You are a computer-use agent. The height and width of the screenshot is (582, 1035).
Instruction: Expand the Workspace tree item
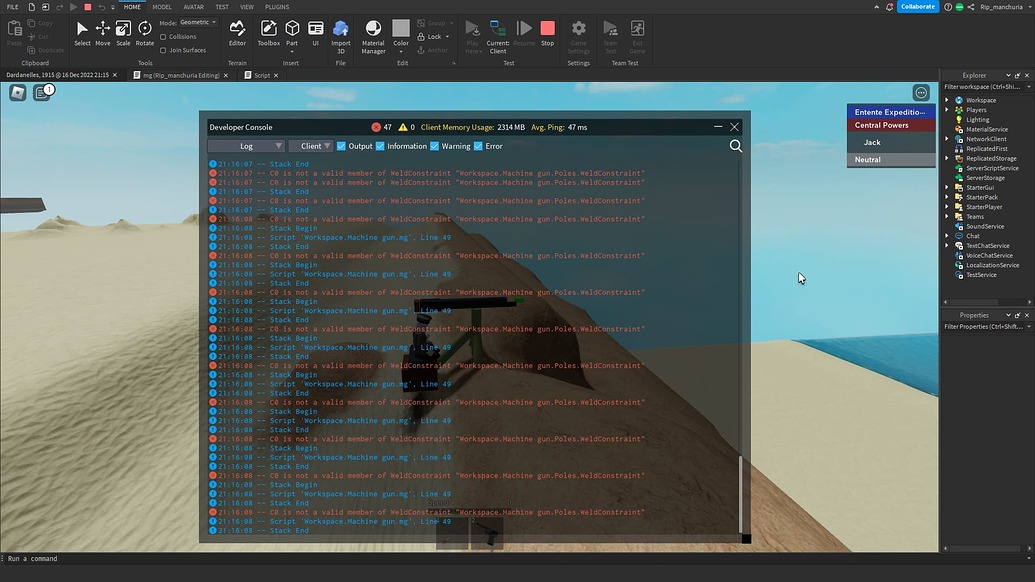click(946, 99)
